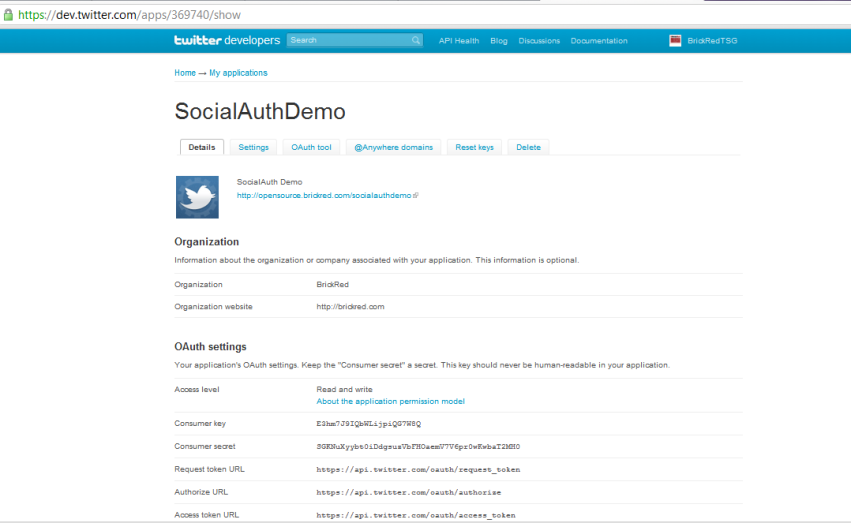Open the Reset keys tab
851x523 pixels.
pyautogui.click(x=474, y=147)
